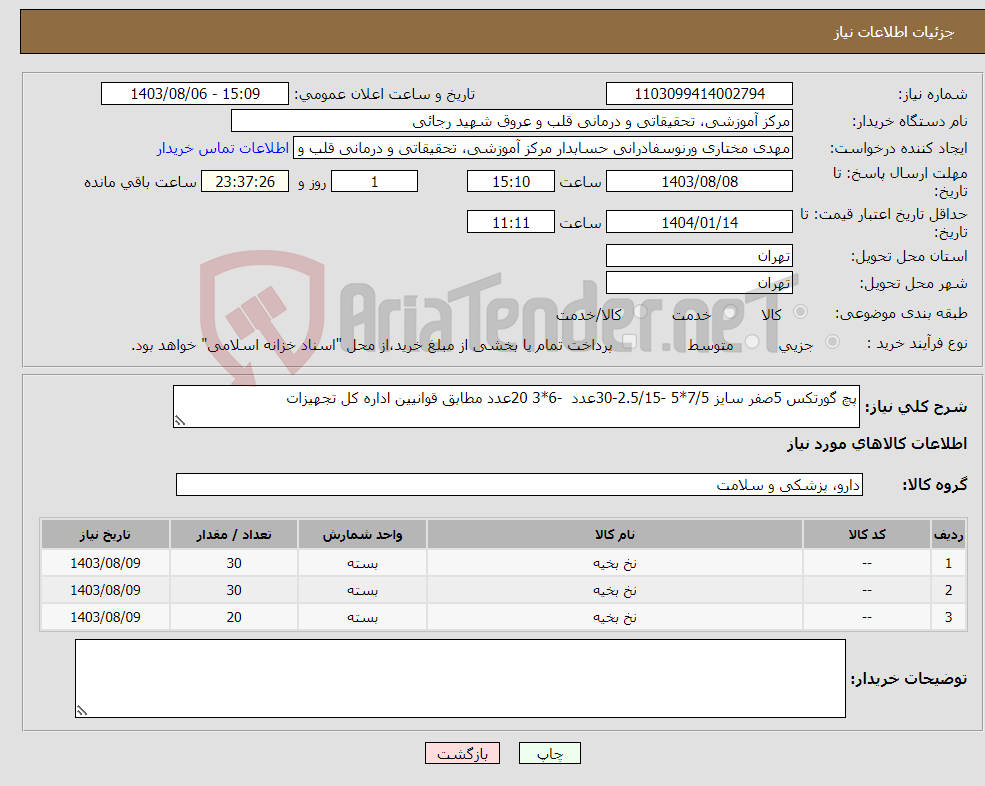Select the کالا radio button
This screenshot has width=985, height=786.
[x=801, y=312]
